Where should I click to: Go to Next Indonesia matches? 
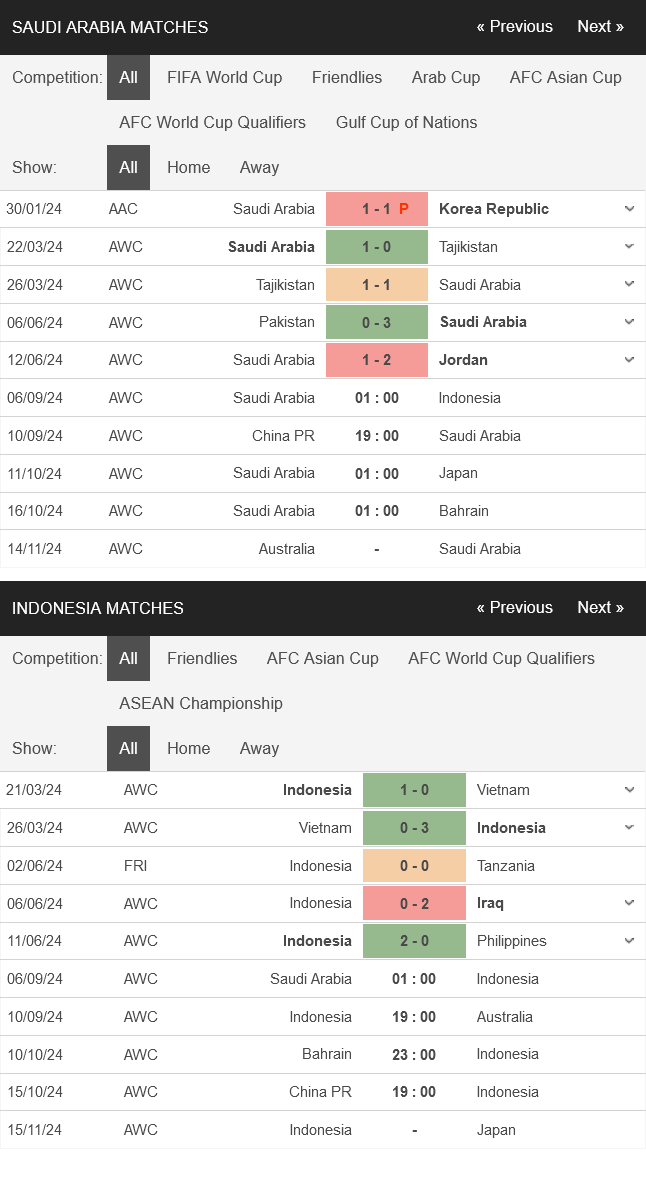click(x=600, y=608)
